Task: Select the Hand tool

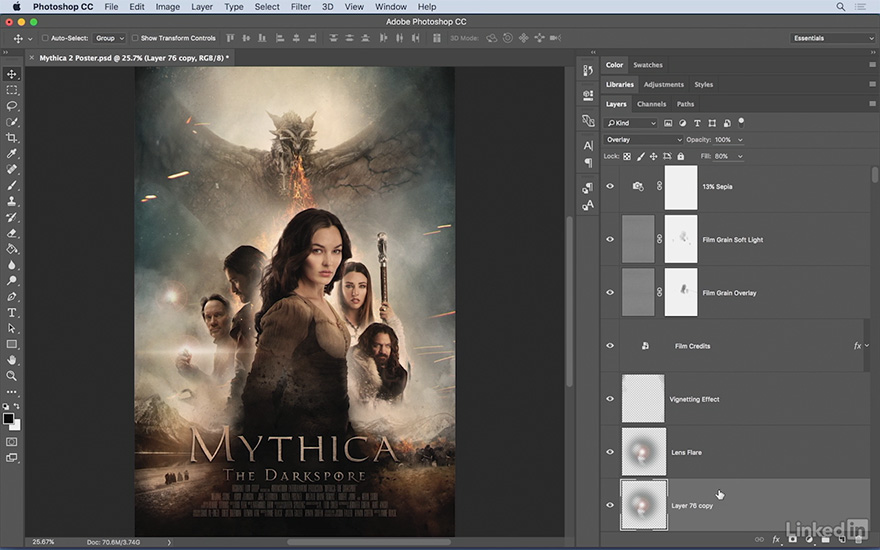Action: [x=11, y=360]
